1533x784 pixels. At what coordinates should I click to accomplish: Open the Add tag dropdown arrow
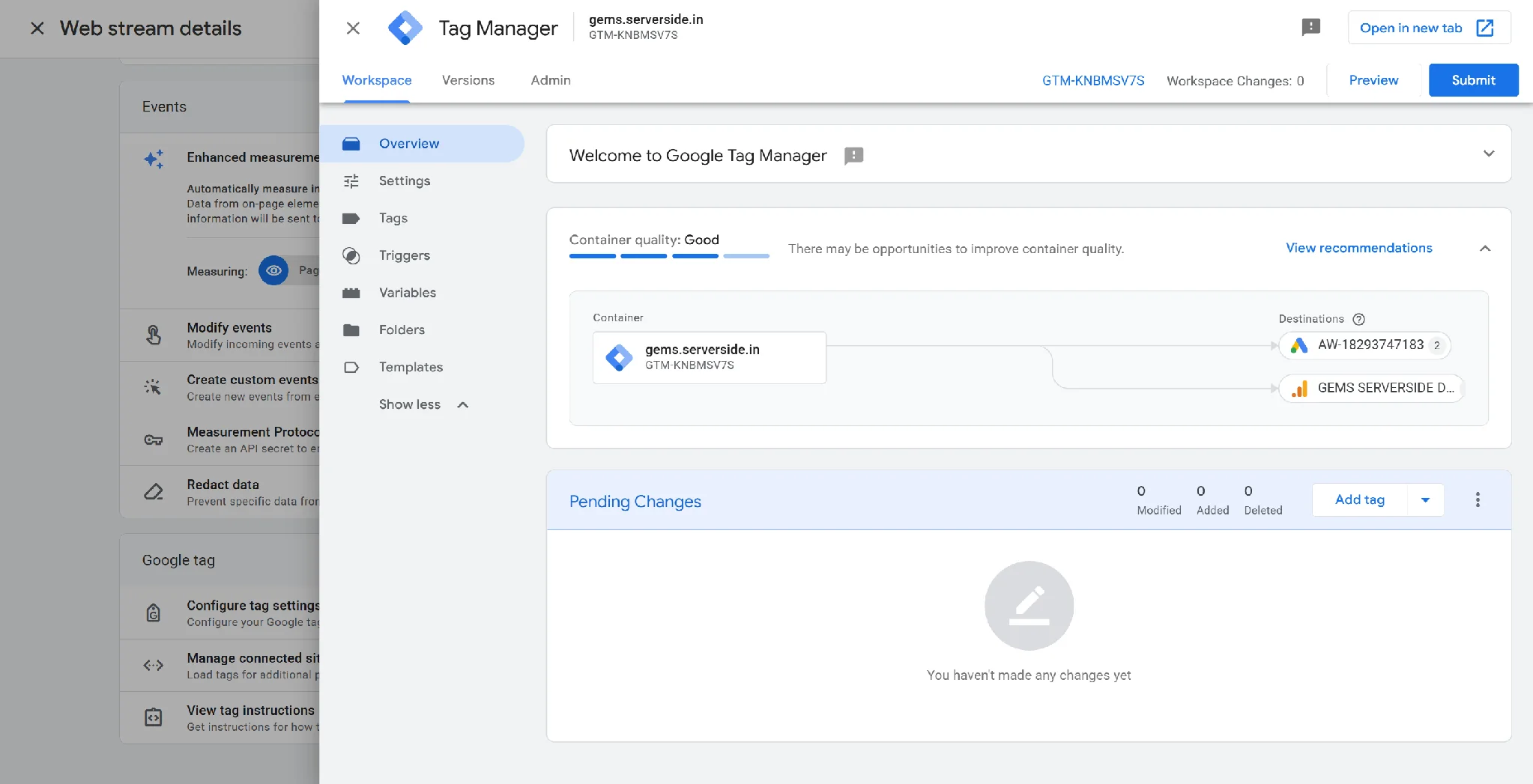click(x=1425, y=499)
